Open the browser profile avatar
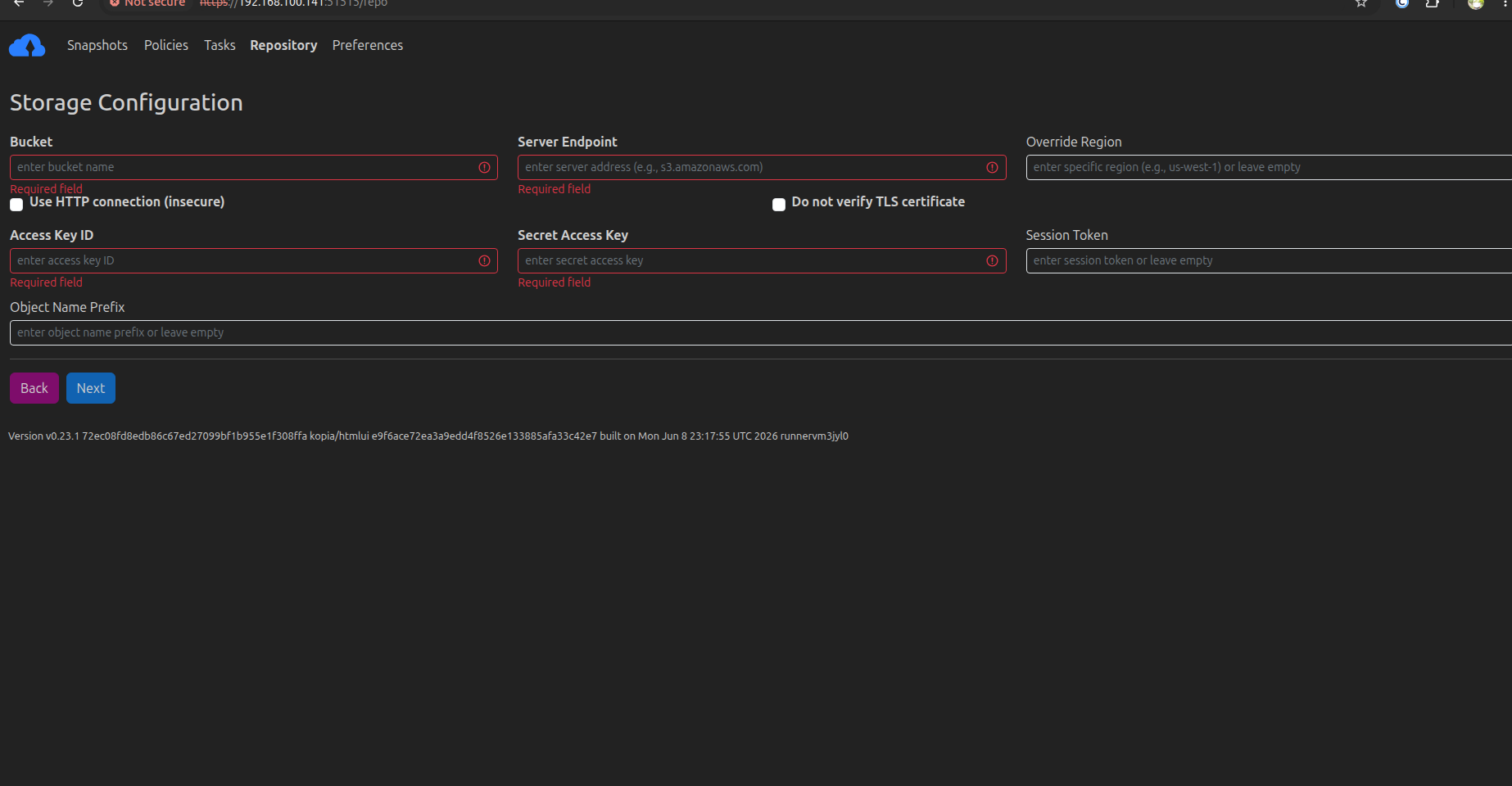1512x786 pixels. pos(1476,3)
